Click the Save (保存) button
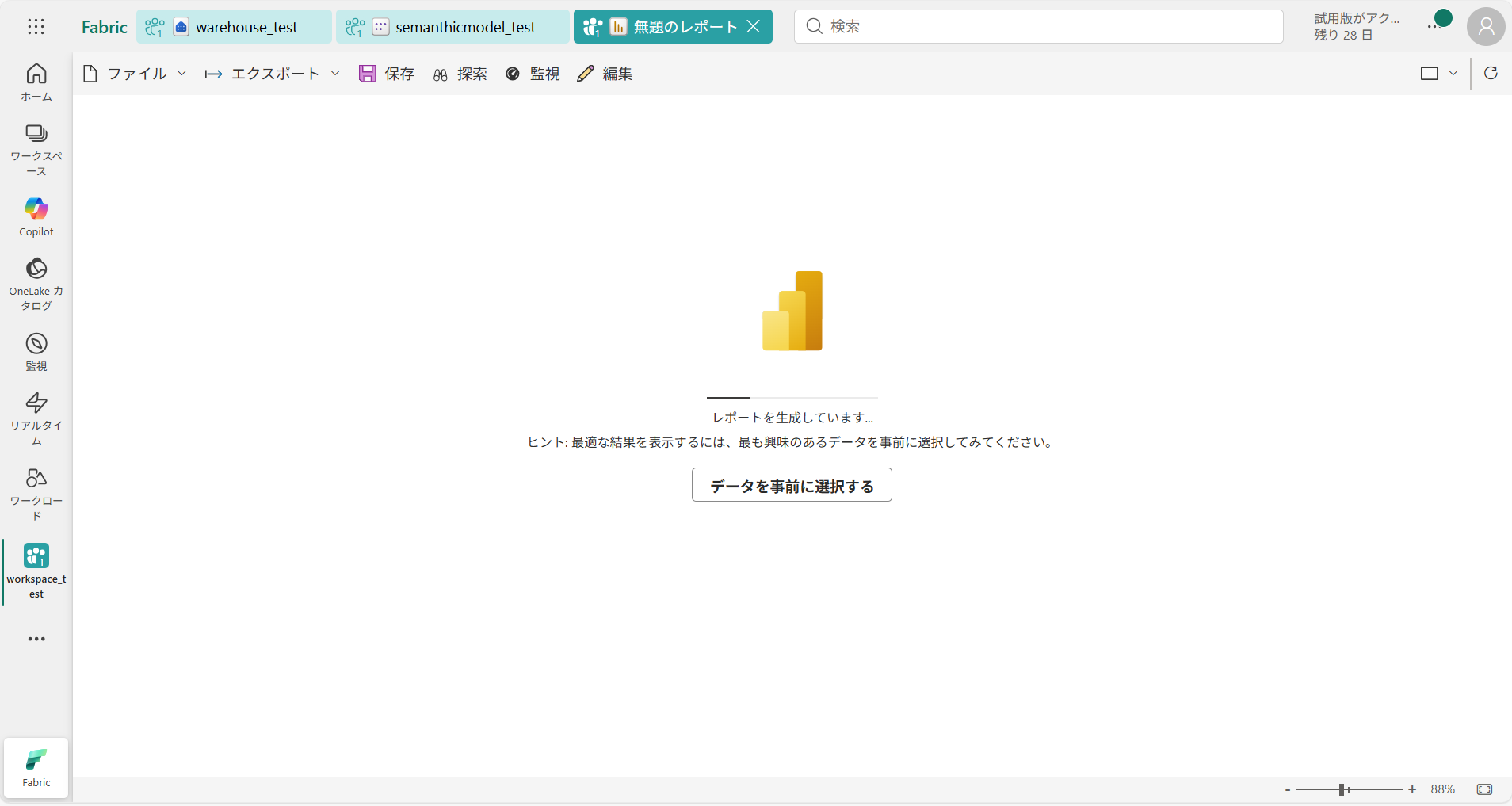 [387, 74]
